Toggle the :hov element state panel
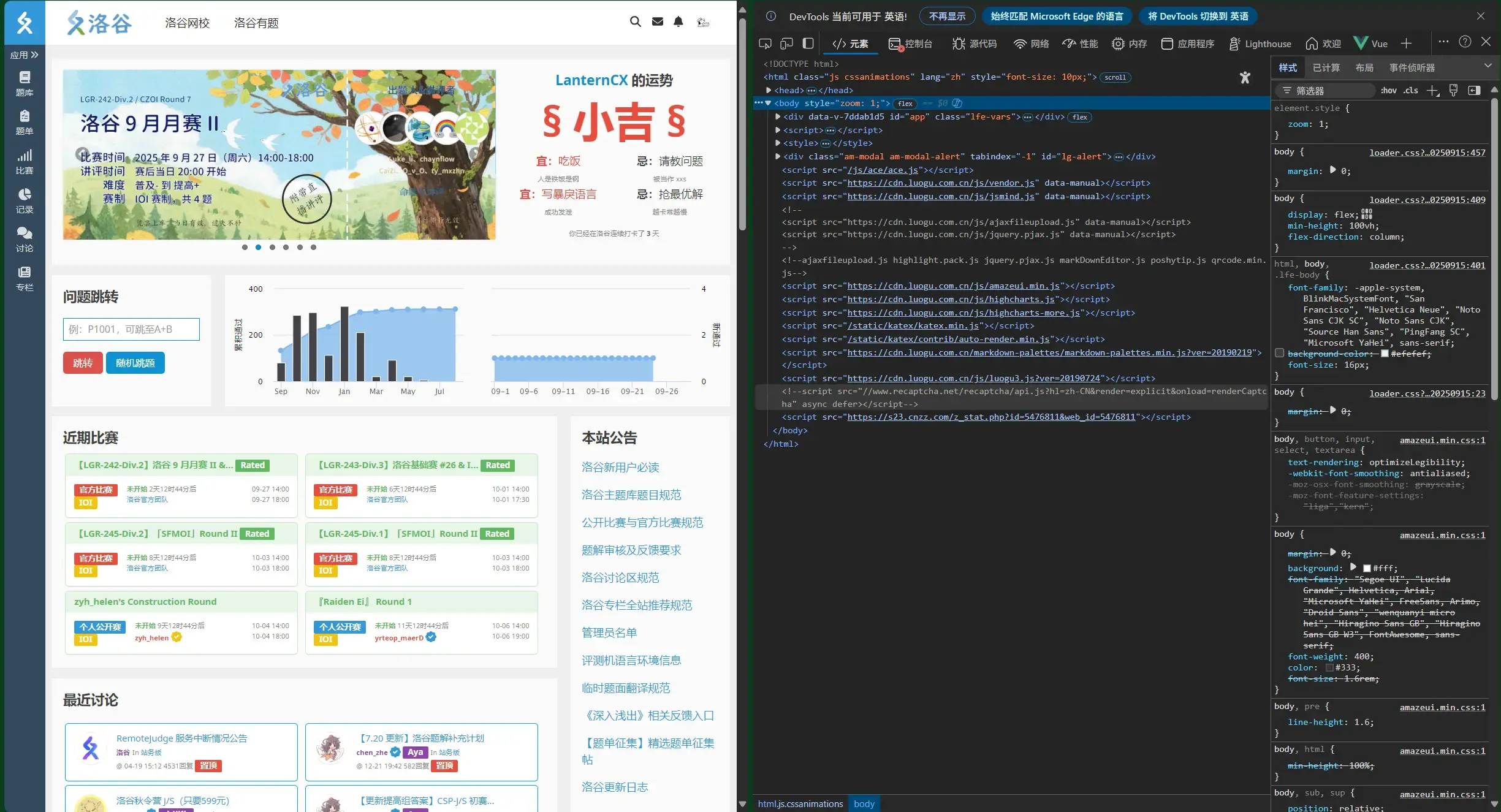The width and height of the screenshot is (1501, 812). pos(1389,91)
